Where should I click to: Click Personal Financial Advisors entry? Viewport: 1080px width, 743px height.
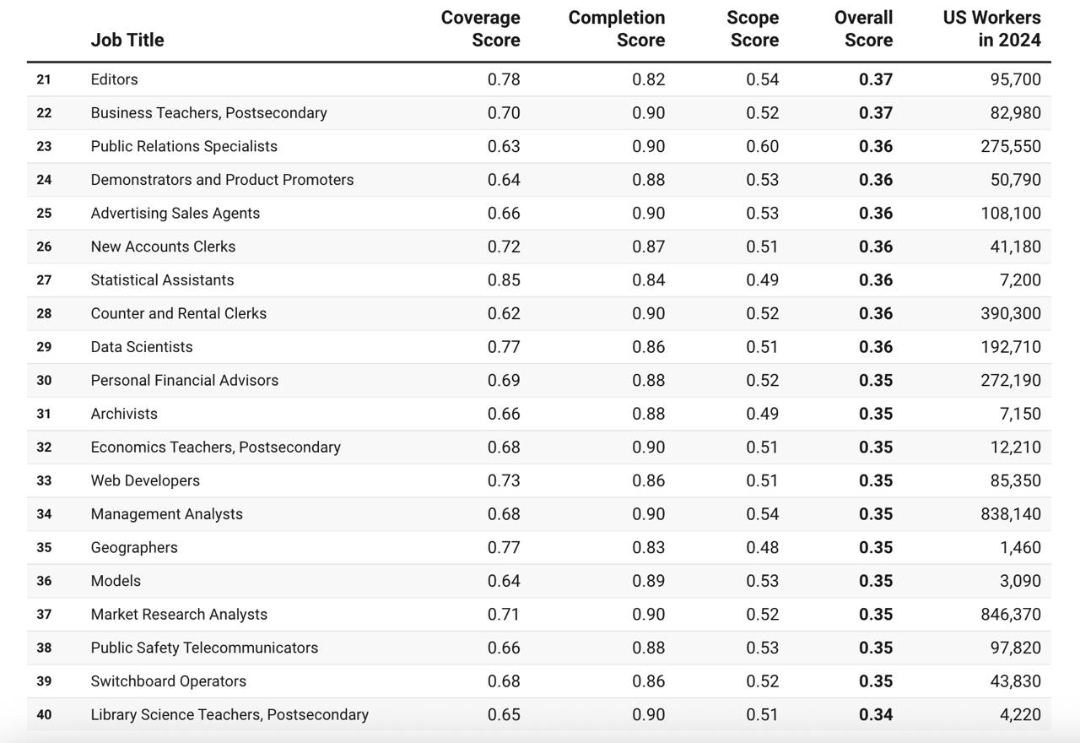pos(184,380)
